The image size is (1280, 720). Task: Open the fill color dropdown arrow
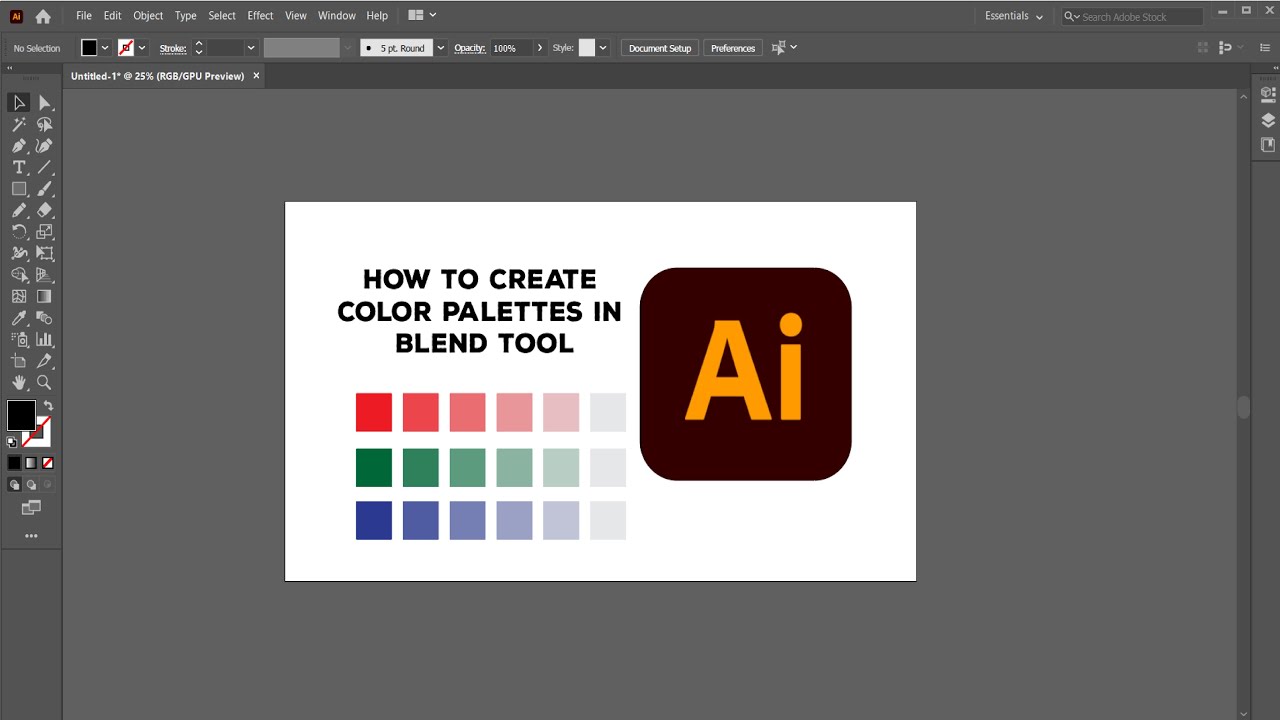105,48
